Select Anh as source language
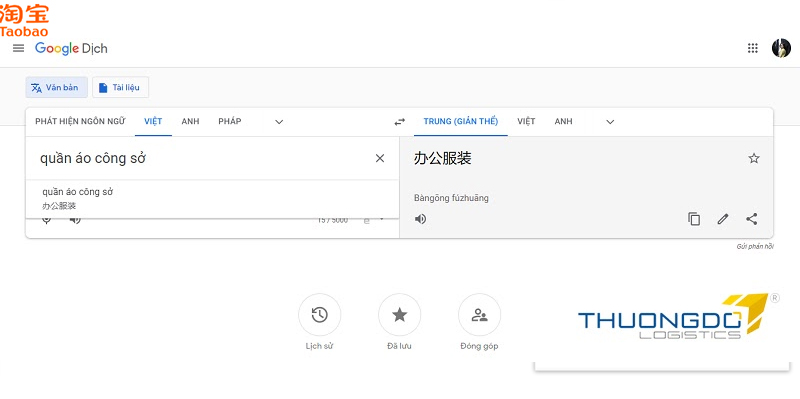Viewport: 800px width, 399px height. coord(190,121)
